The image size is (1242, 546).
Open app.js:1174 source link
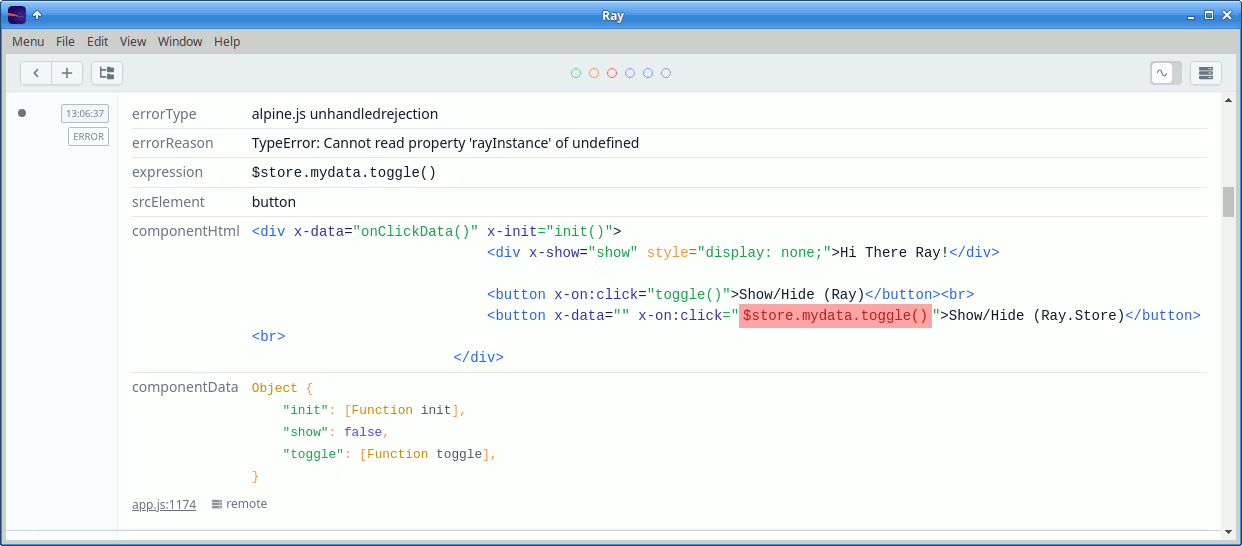(x=164, y=504)
